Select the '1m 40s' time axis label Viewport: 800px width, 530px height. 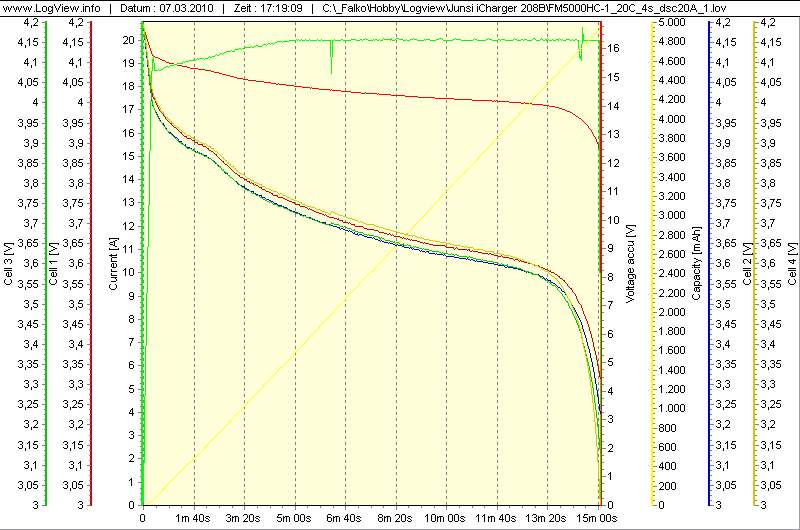[x=193, y=518]
